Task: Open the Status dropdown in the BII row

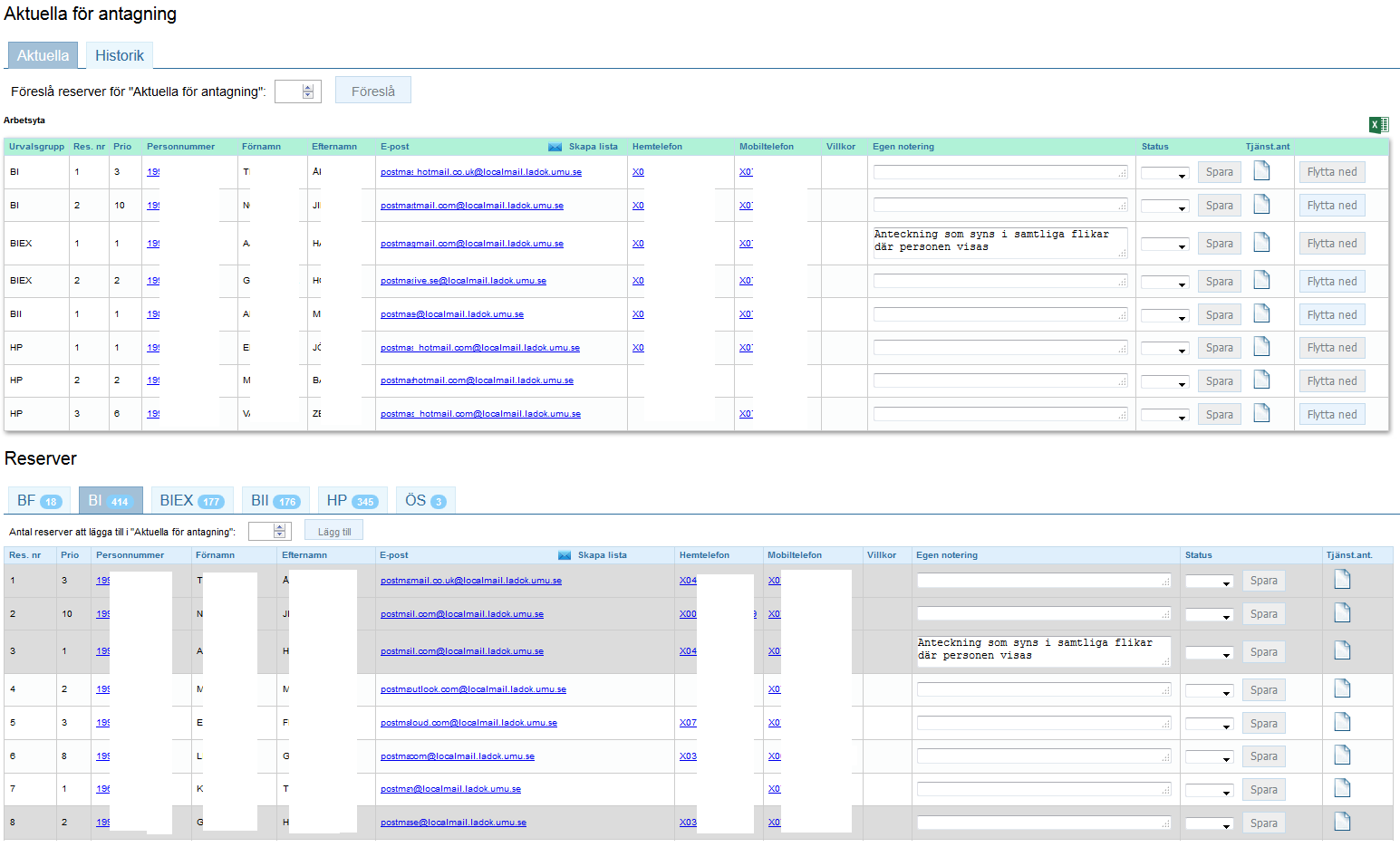Action: pyautogui.click(x=1164, y=316)
